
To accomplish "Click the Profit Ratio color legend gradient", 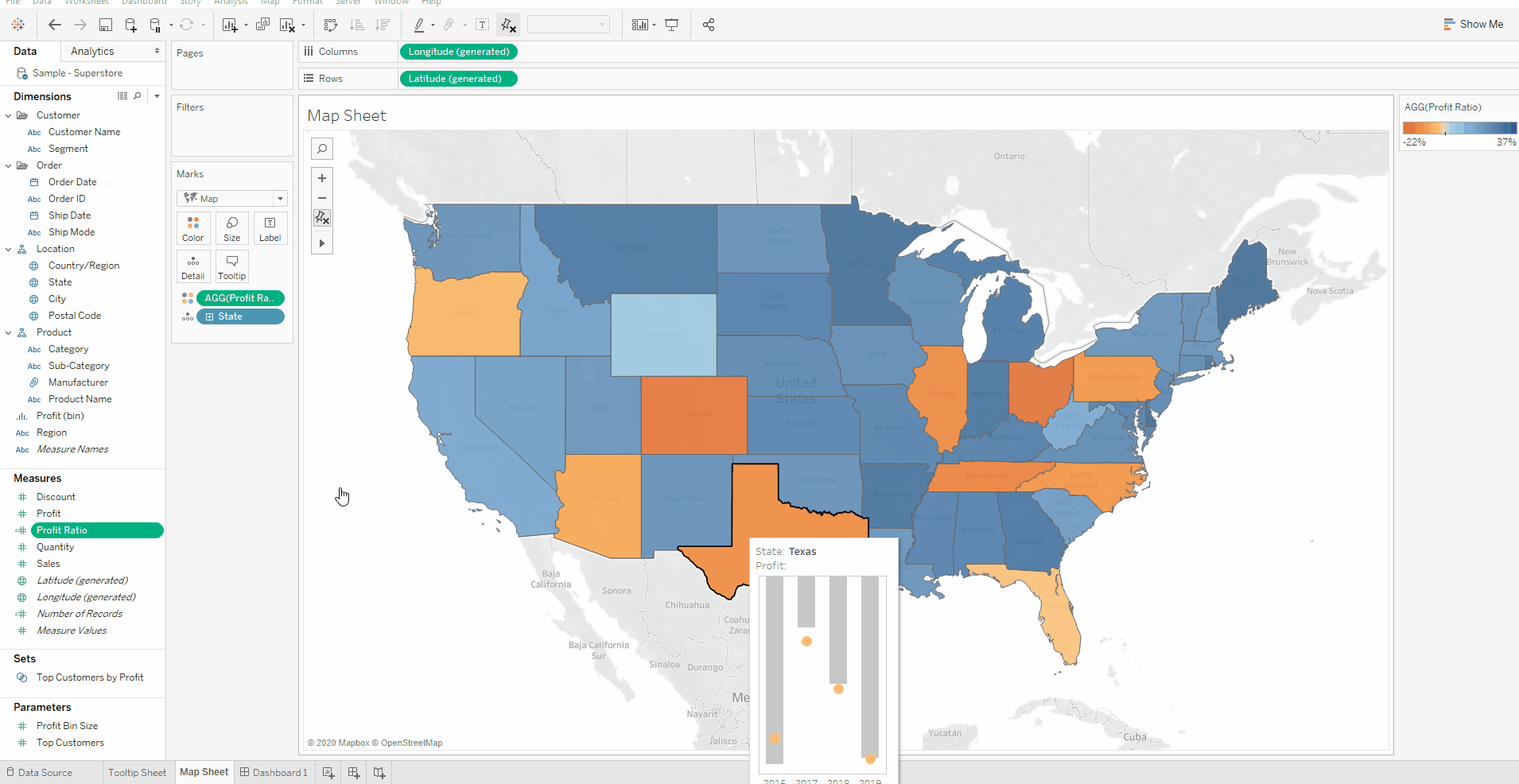I will pyautogui.click(x=1459, y=127).
